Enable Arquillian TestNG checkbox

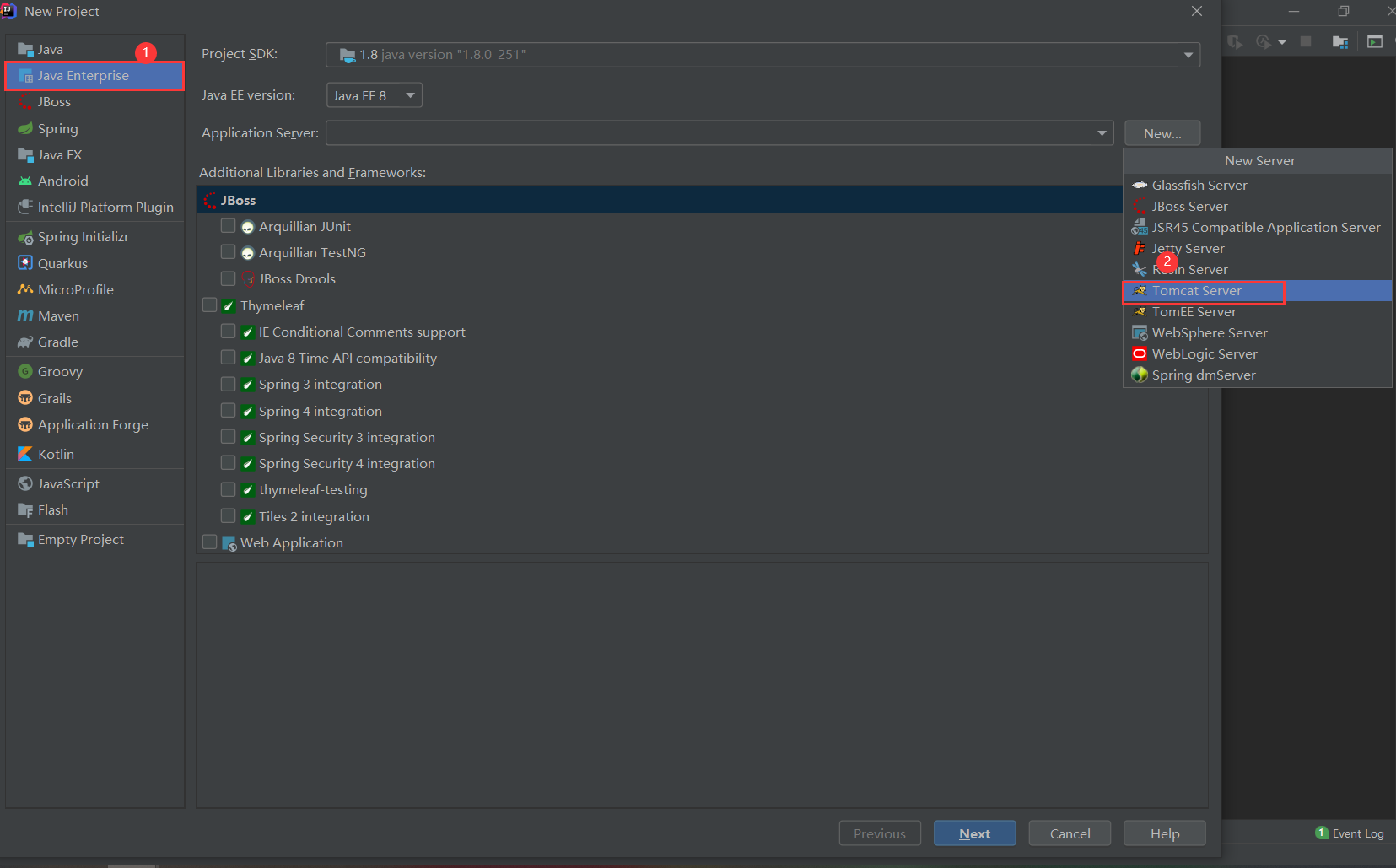[228, 252]
